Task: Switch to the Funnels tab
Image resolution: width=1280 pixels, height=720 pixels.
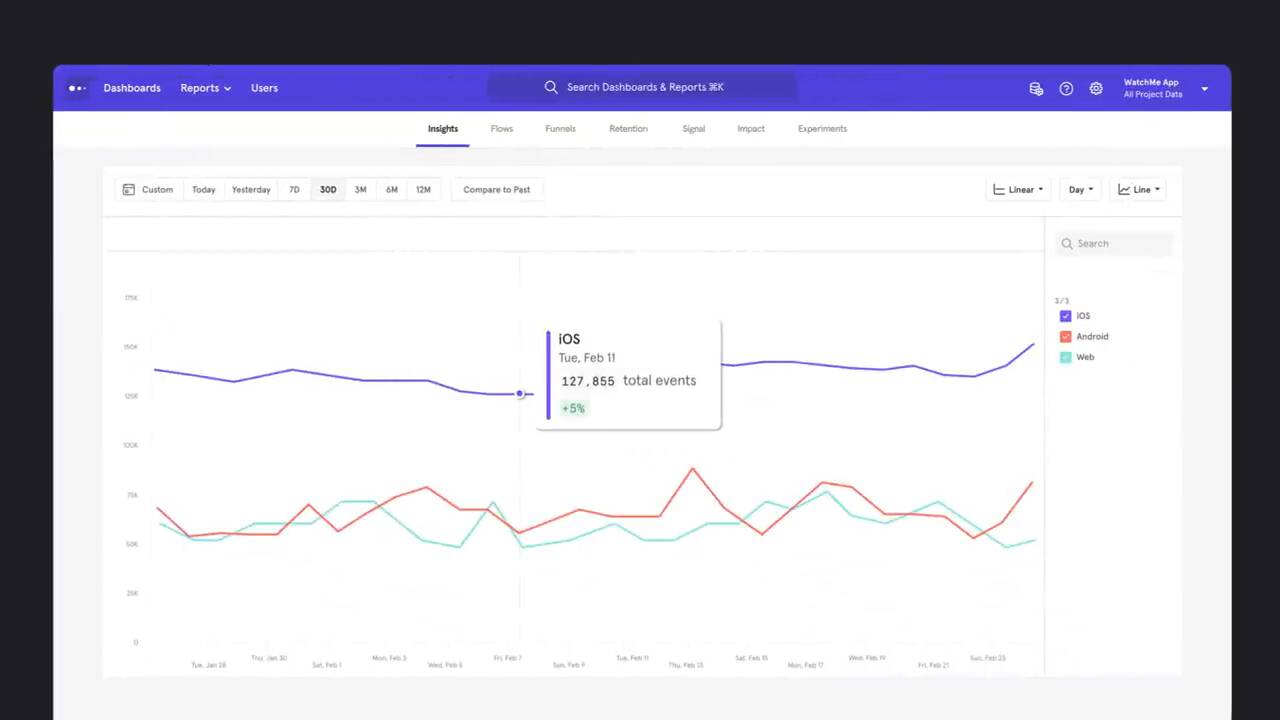Action: coord(560,128)
